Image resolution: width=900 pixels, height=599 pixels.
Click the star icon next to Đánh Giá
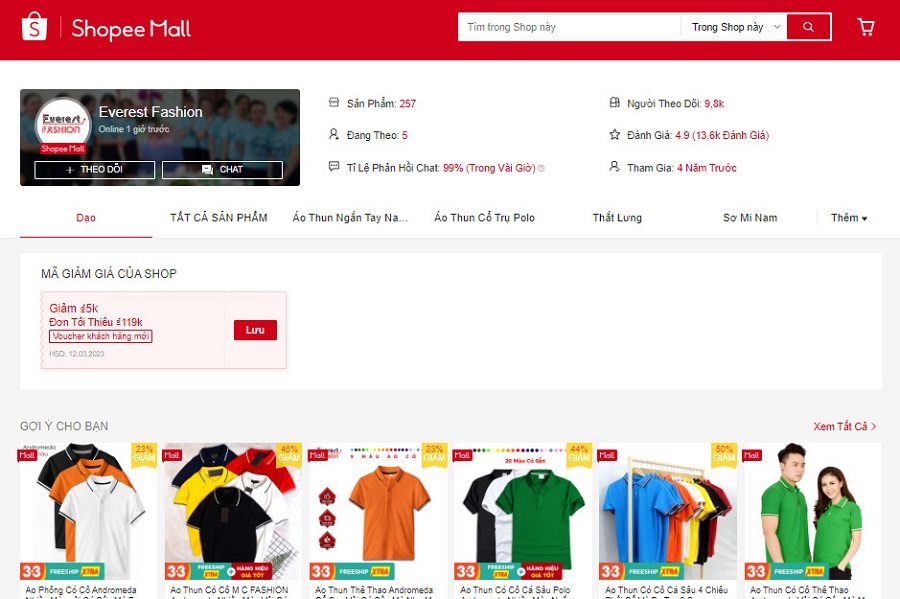click(x=615, y=135)
